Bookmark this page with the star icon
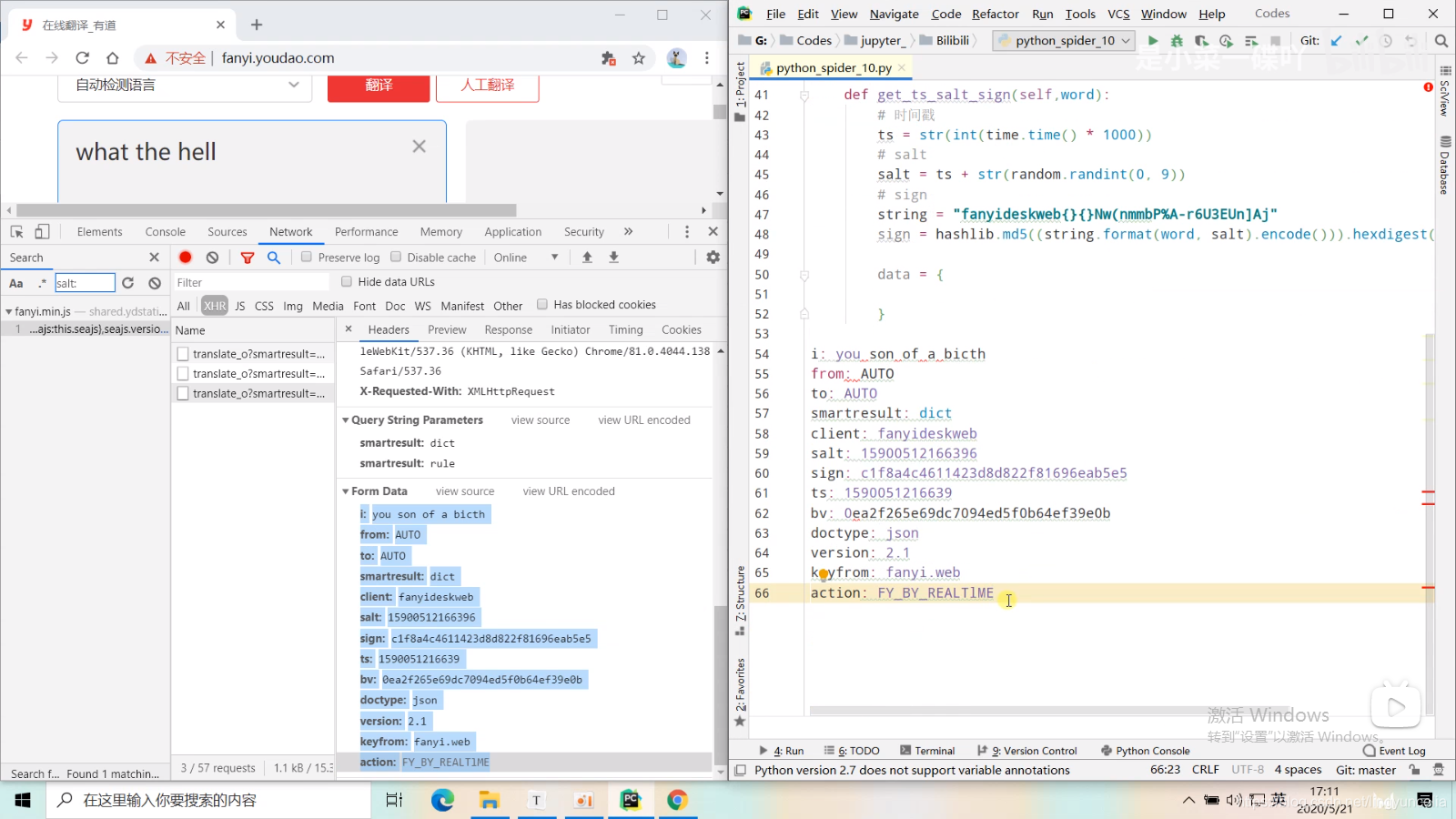Screen dimensions: 1456x819 (639, 58)
